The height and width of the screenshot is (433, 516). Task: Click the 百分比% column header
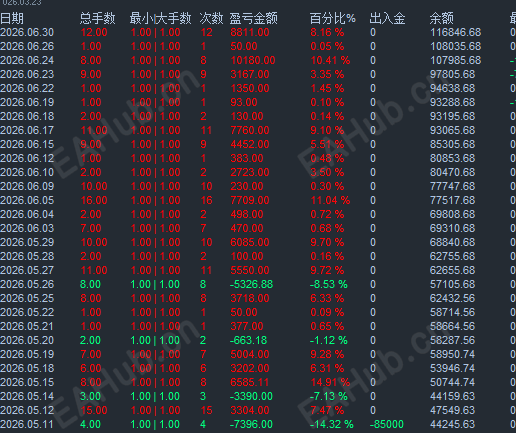[x=332, y=18]
